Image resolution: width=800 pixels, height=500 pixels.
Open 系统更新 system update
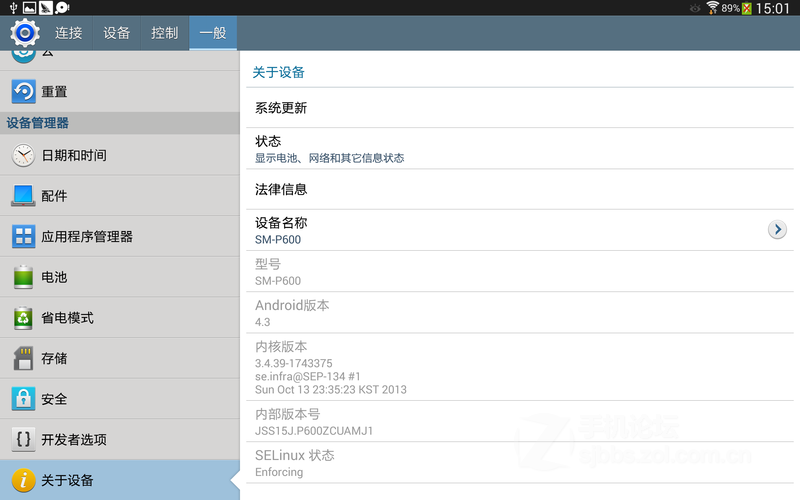519,108
